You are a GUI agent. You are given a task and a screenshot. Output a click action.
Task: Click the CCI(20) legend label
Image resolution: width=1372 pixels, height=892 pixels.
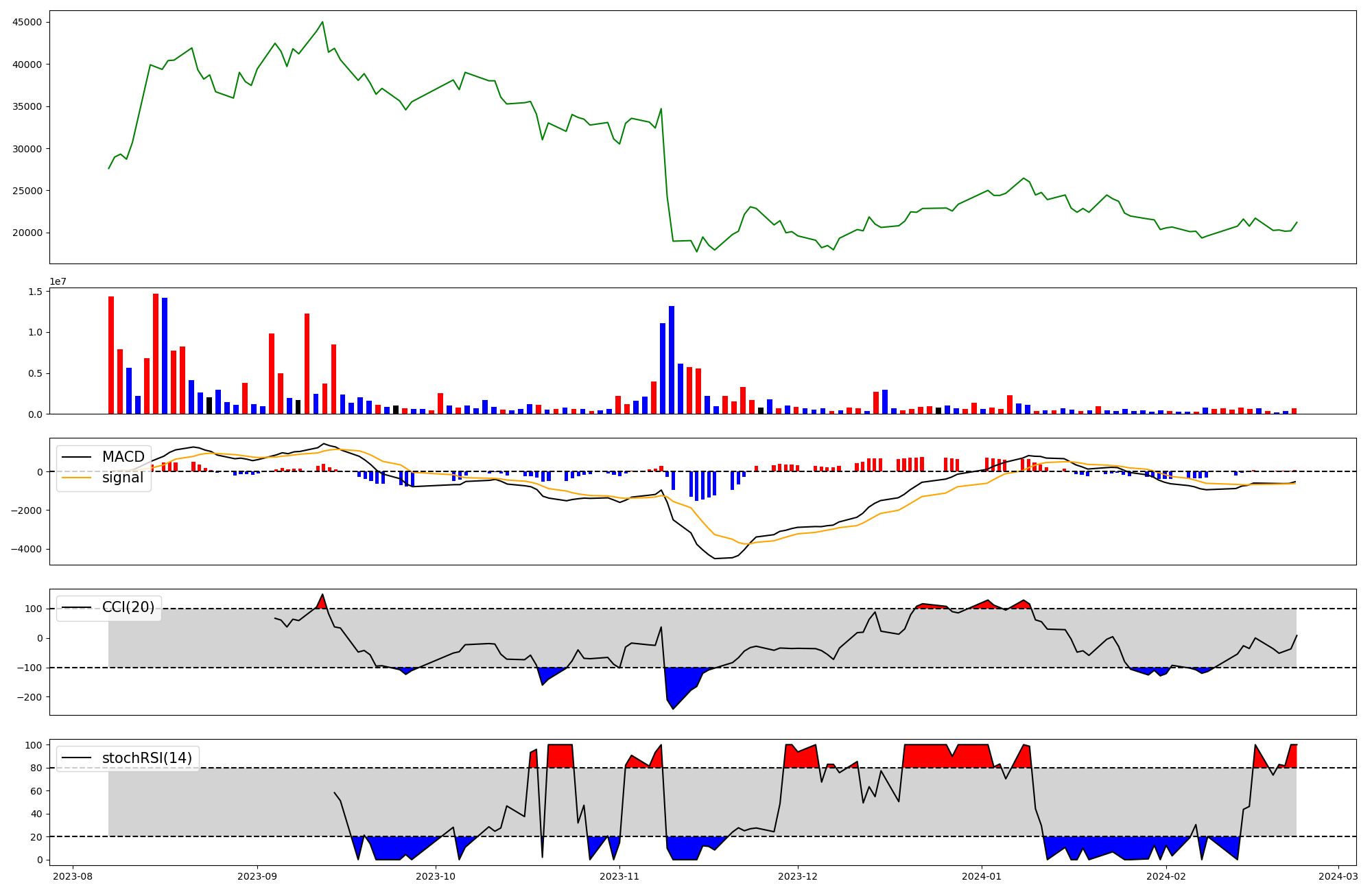(x=128, y=607)
